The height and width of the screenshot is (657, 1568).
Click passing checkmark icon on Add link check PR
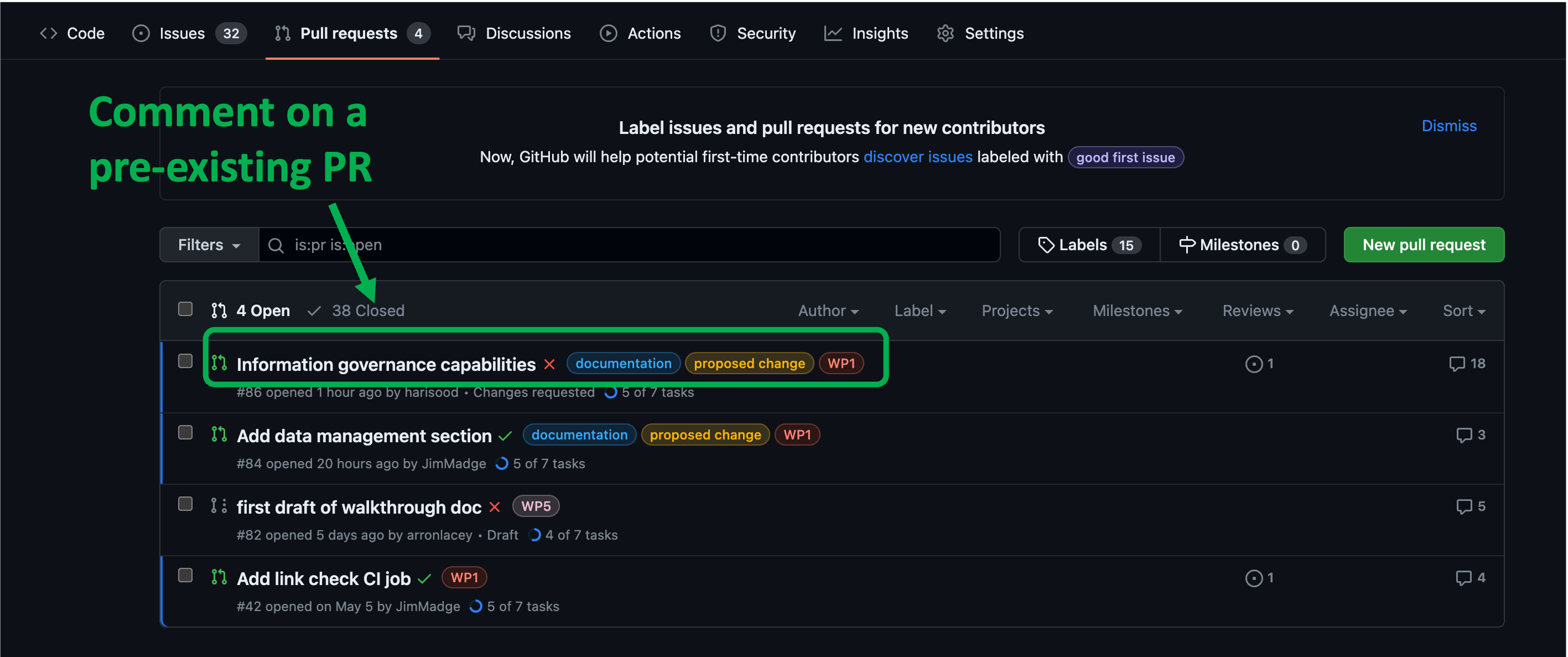[424, 578]
